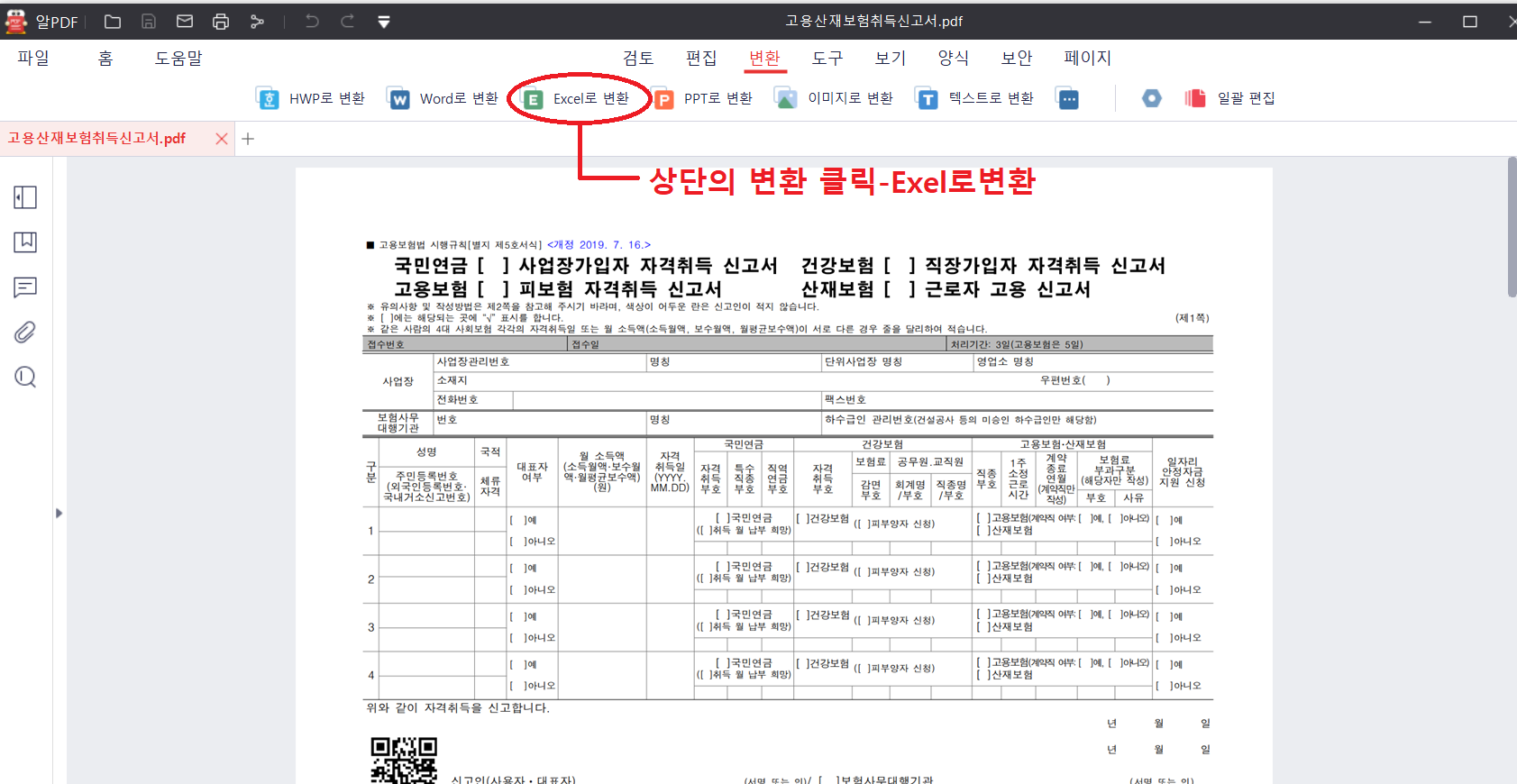Minimize the AlPDF window

tap(1425, 22)
